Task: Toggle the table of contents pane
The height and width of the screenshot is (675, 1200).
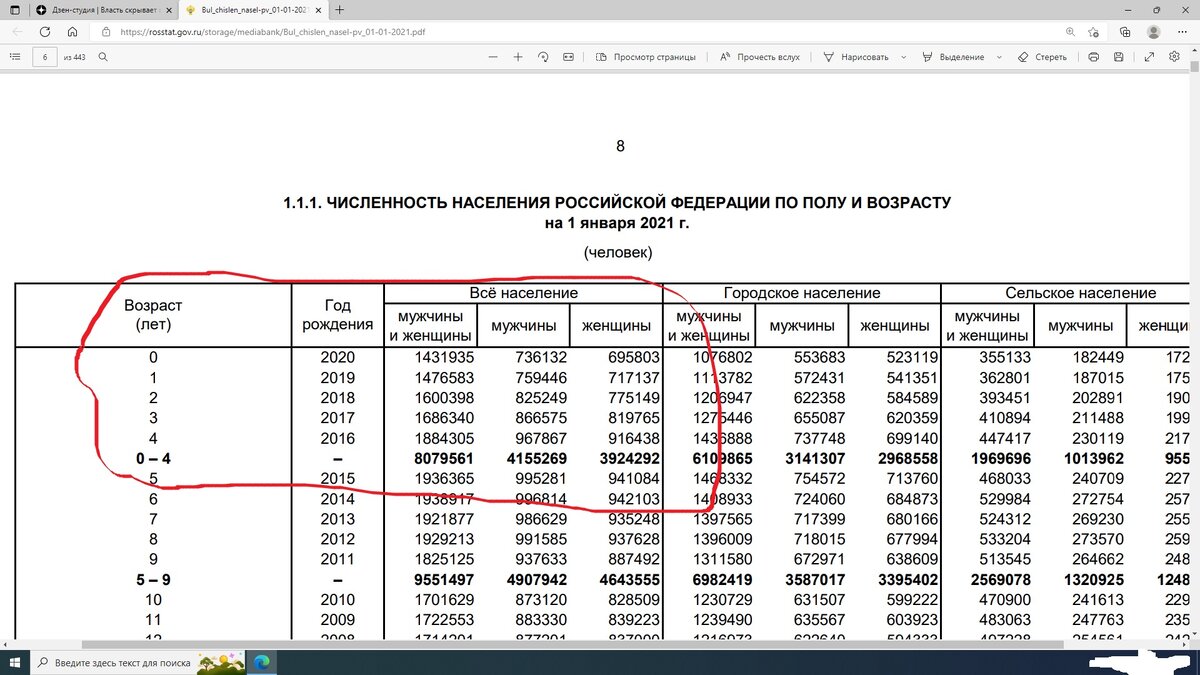Action: click(x=15, y=57)
